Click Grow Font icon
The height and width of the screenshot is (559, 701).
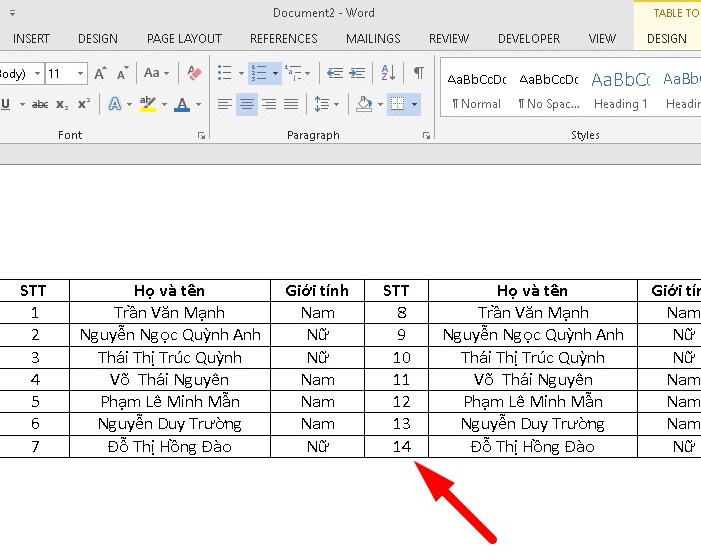(x=100, y=73)
